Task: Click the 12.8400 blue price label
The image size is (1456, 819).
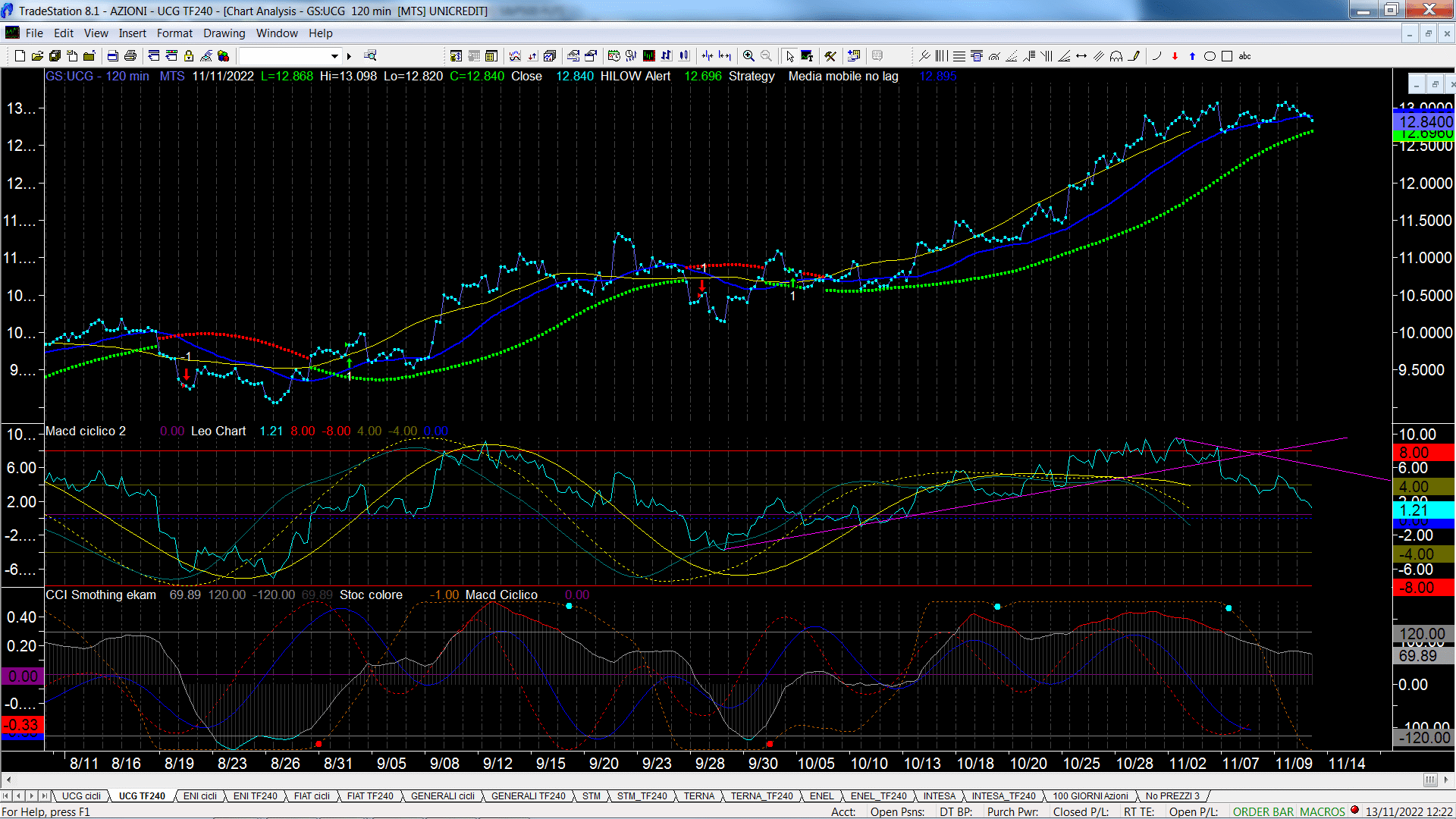Action: [x=1424, y=121]
